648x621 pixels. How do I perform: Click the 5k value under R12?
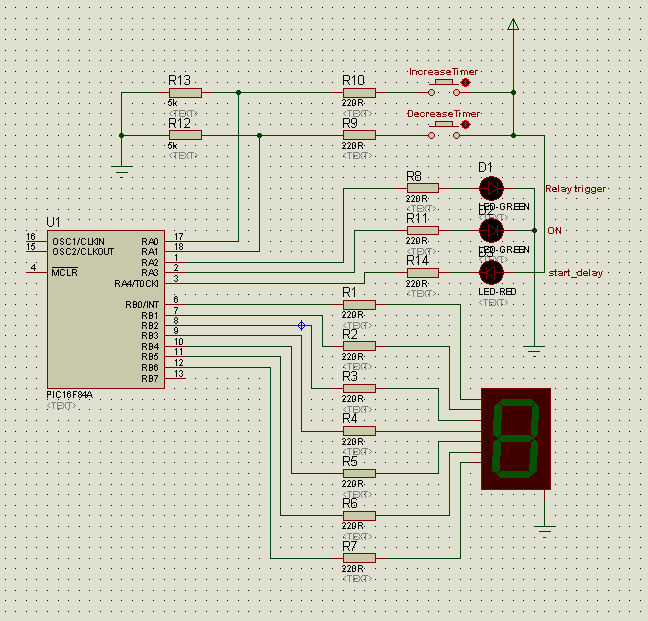tap(172, 146)
